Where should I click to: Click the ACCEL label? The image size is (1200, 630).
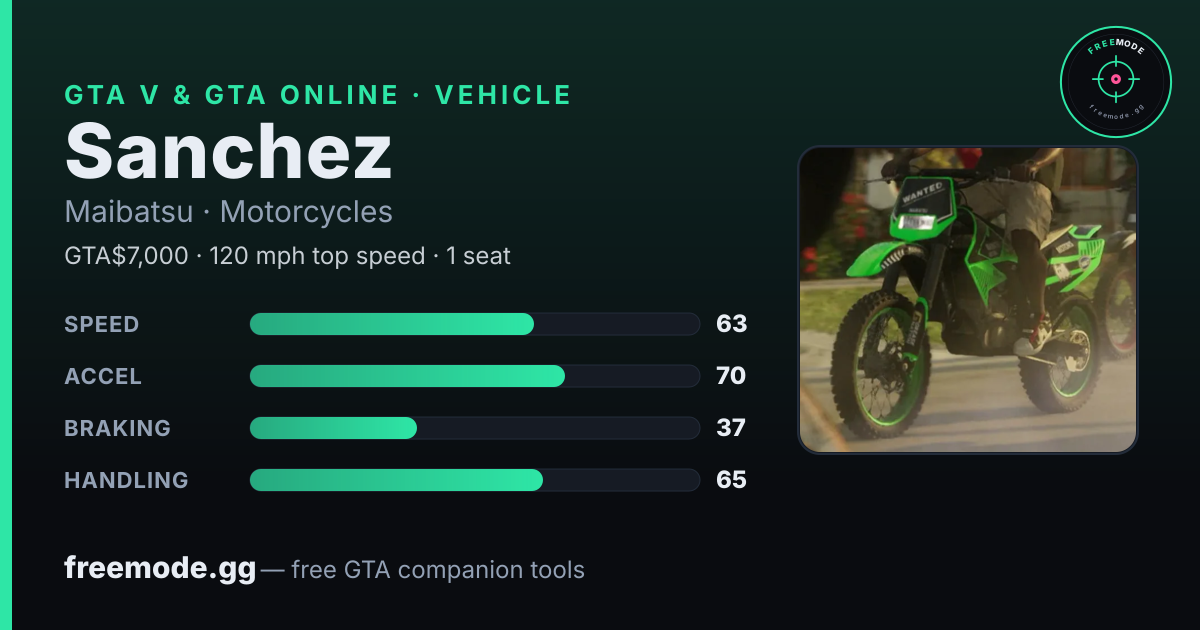click(x=103, y=376)
